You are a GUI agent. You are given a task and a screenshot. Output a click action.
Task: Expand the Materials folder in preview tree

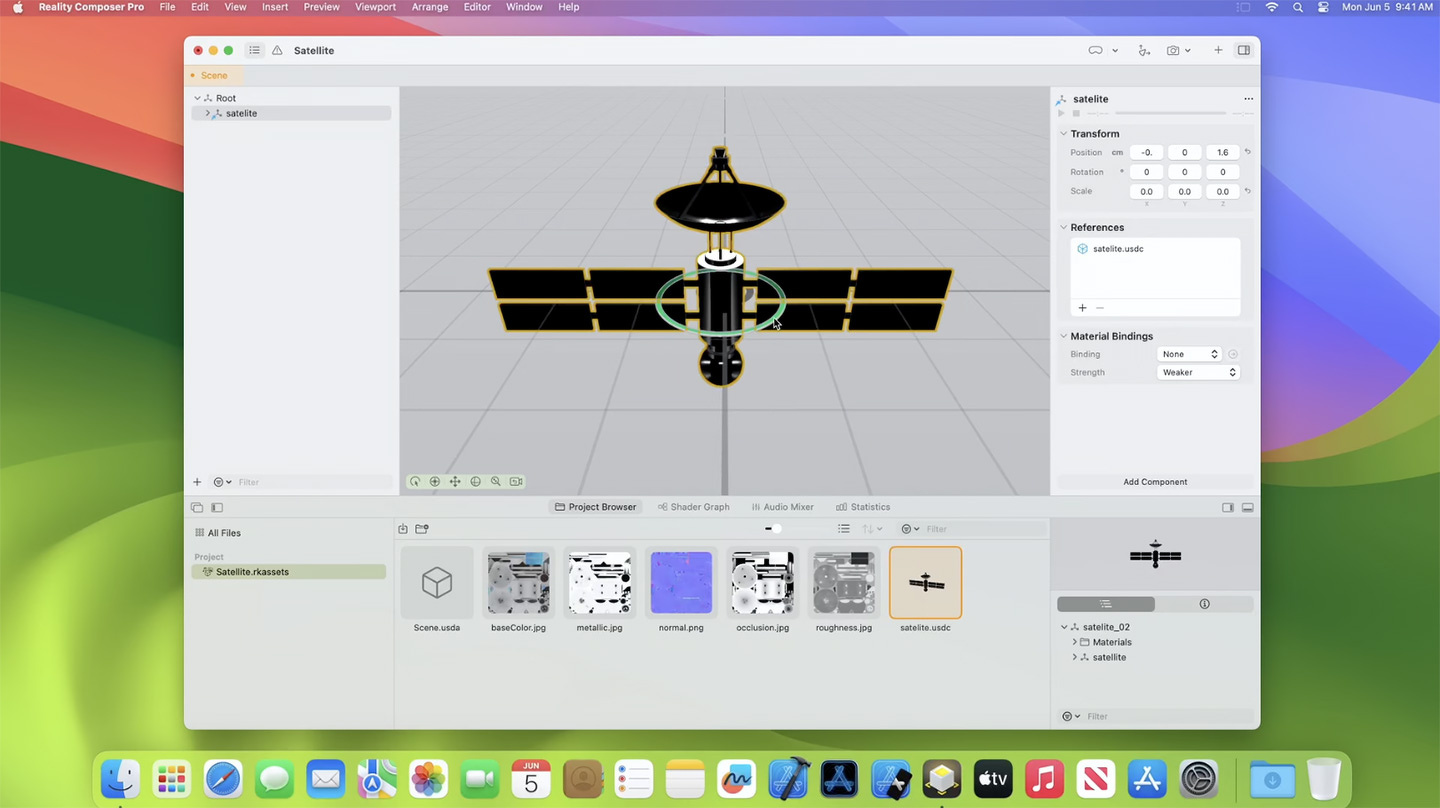[1074, 642]
